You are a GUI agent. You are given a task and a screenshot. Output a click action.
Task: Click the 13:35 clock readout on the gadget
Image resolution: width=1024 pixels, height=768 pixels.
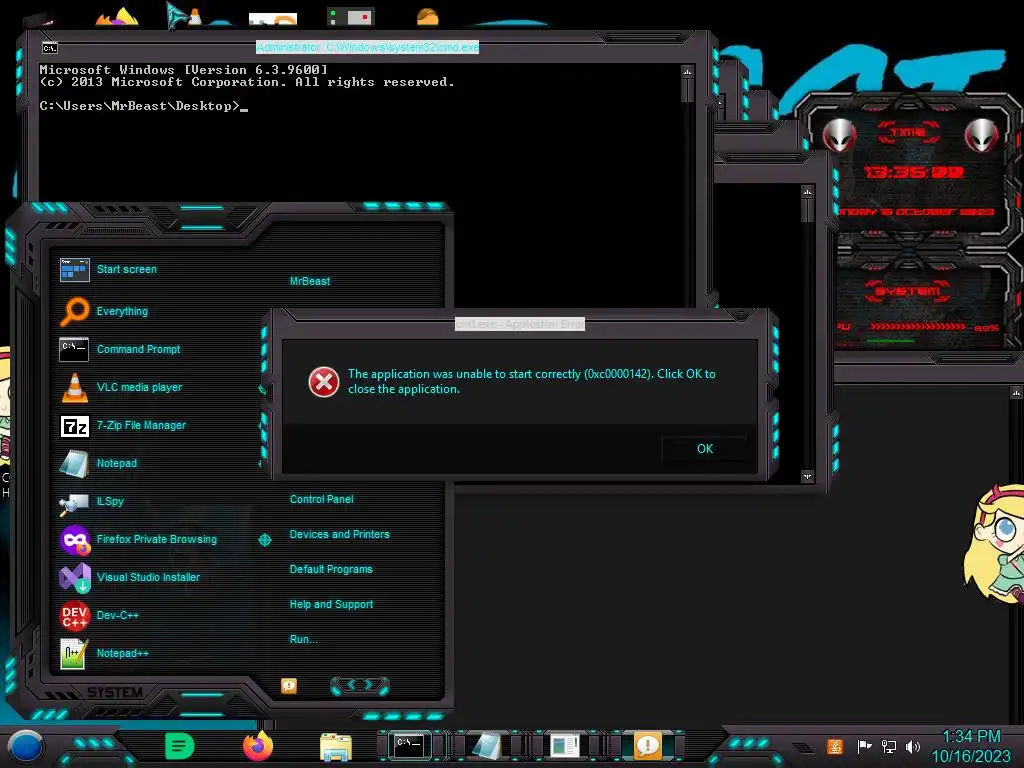(914, 172)
